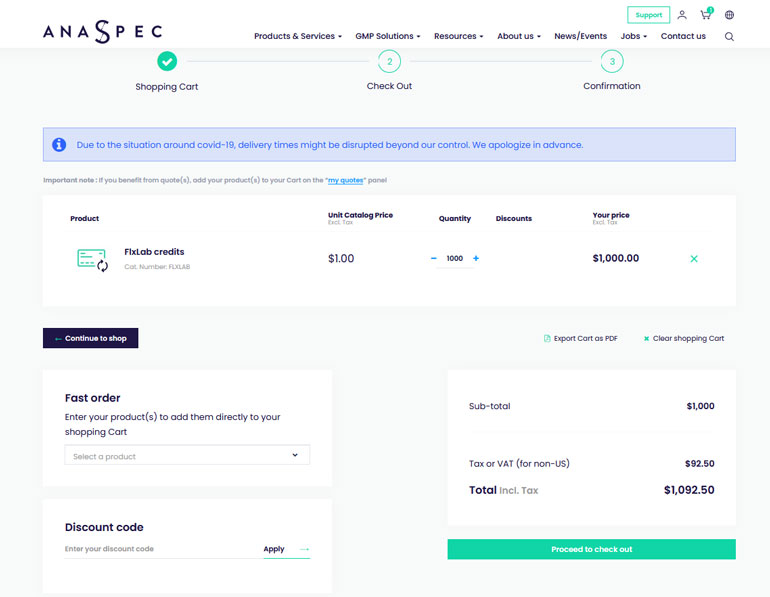Click the Check Out step label
This screenshot has height=597, width=770.
(389, 86)
